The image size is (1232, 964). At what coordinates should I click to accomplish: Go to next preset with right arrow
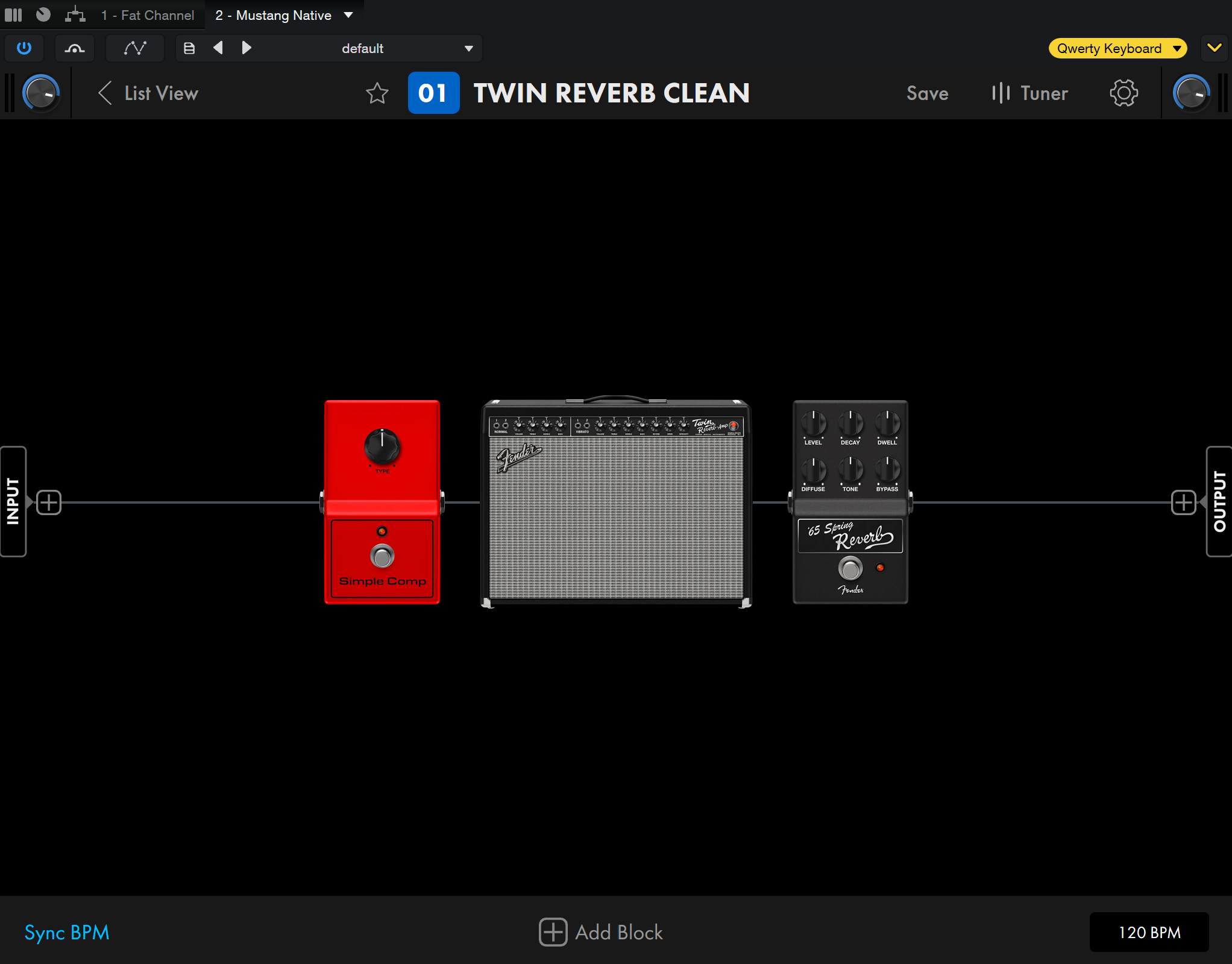coord(246,48)
